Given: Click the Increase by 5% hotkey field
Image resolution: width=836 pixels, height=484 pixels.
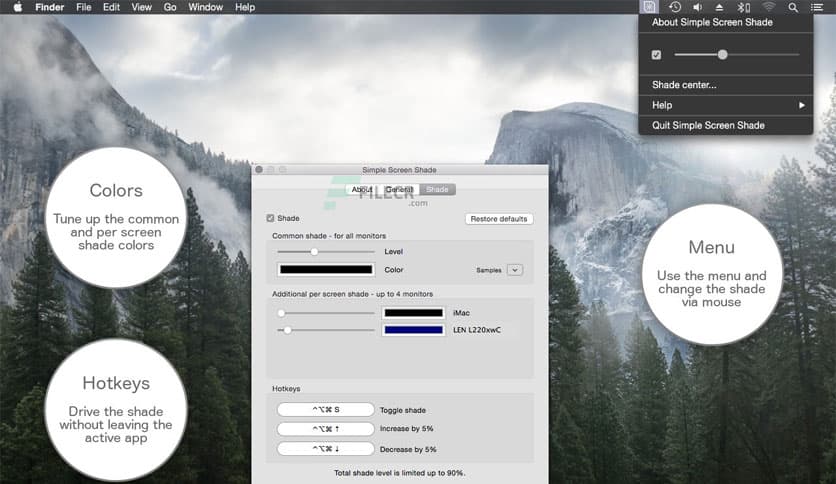Looking at the screenshot, I should point(326,429).
